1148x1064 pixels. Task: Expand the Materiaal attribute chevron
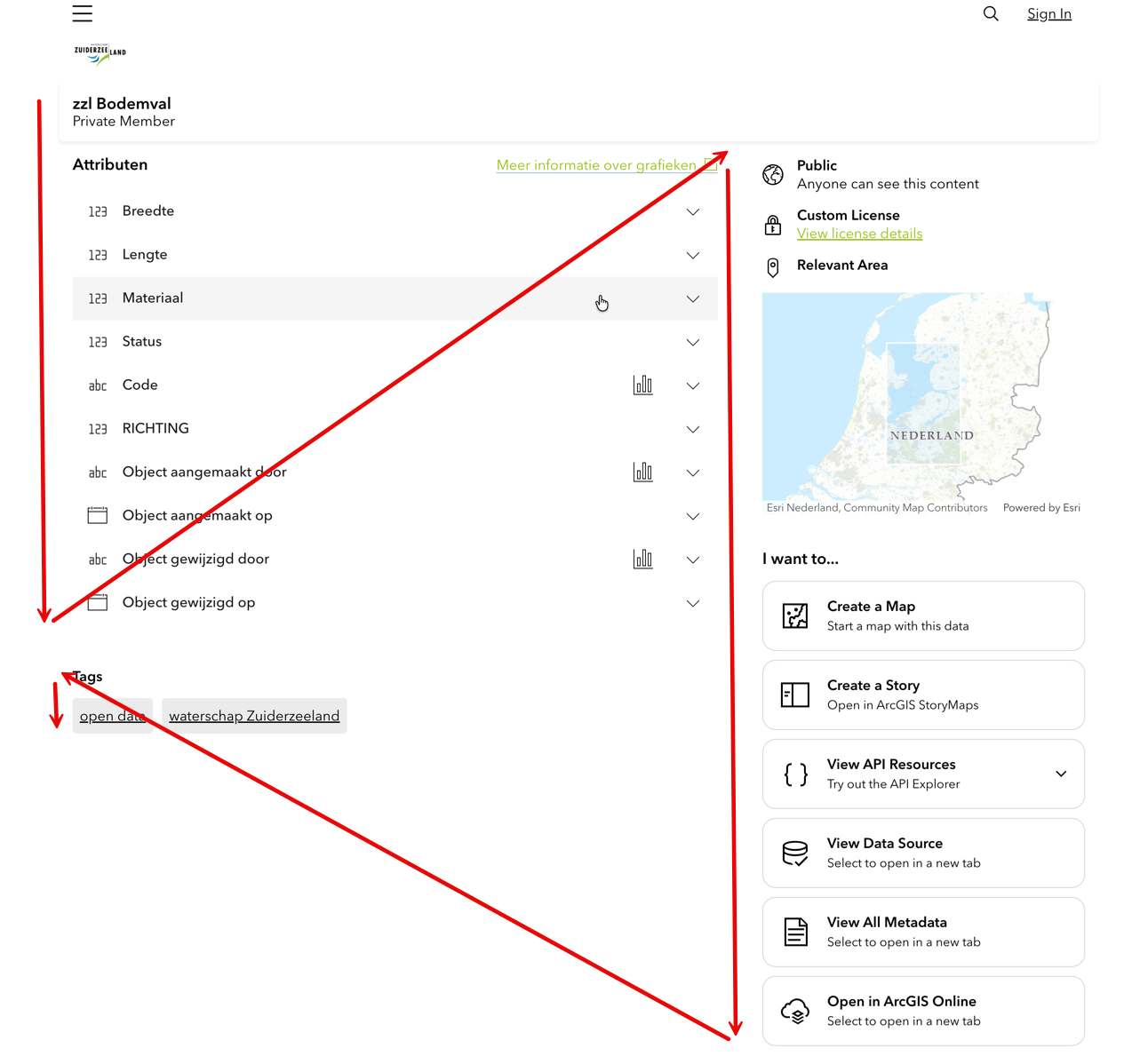click(x=693, y=298)
